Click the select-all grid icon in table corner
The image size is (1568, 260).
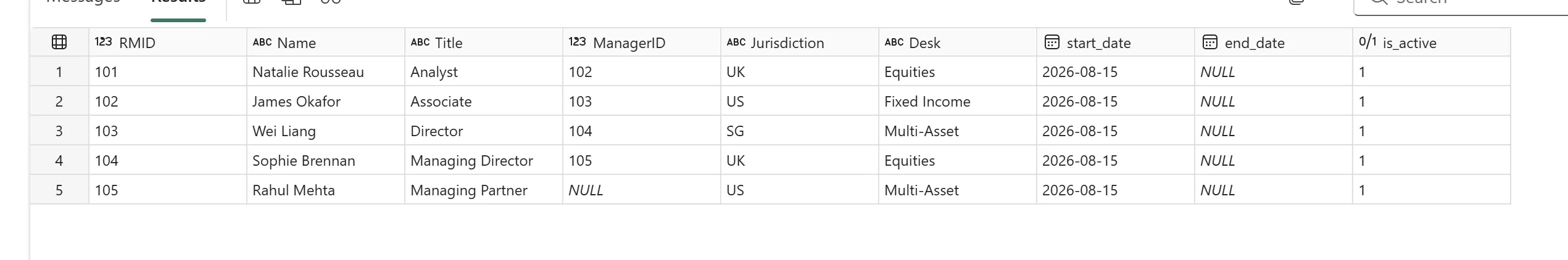59,43
